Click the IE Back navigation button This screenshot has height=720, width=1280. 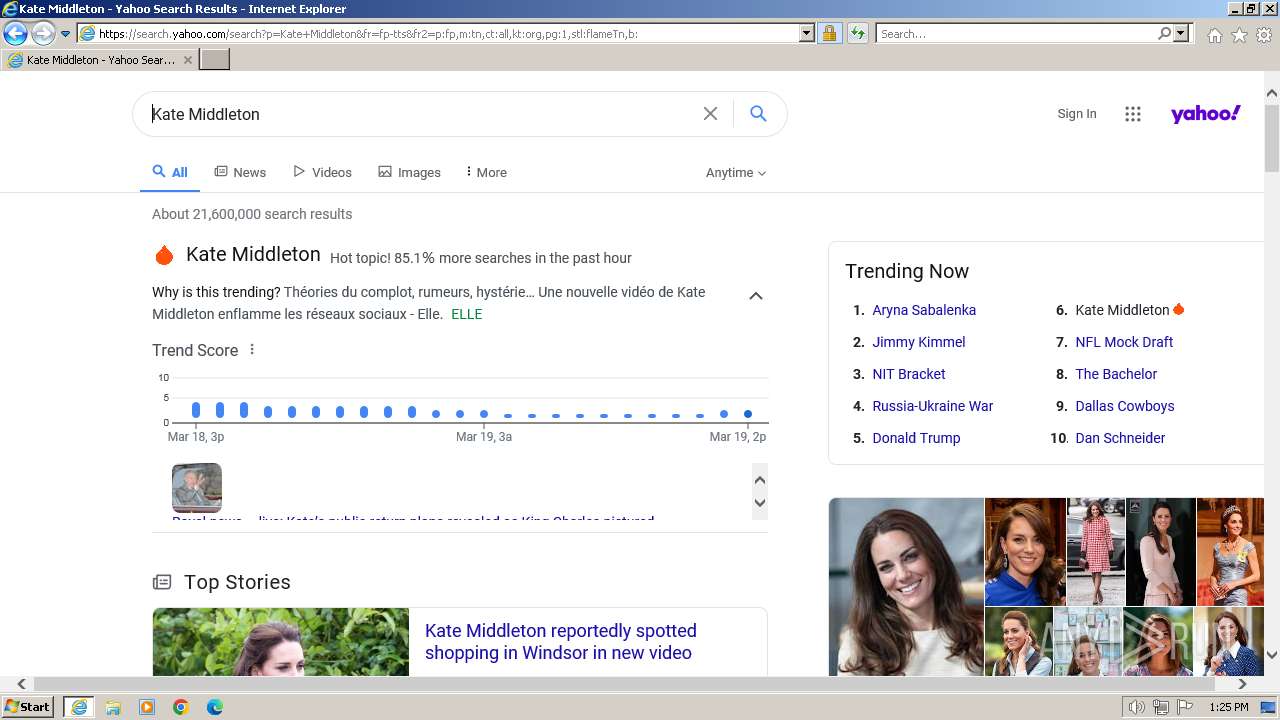[x=15, y=33]
